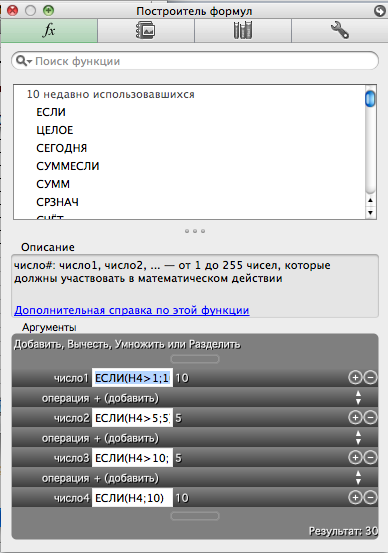Click the title bar collapse icon
Viewport: 388px width, 553px height.
[380, 11]
